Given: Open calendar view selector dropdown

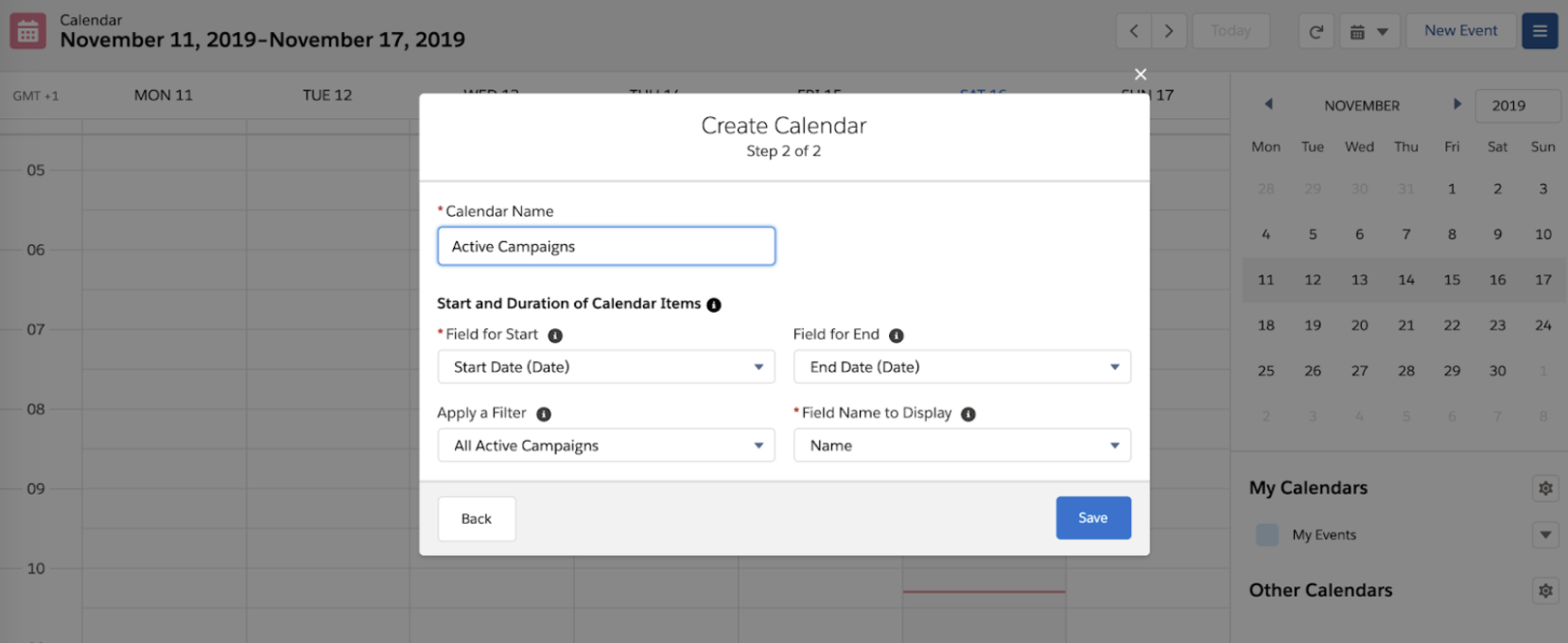Looking at the screenshot, I should pyautogui.click(x=1368, y=31).
